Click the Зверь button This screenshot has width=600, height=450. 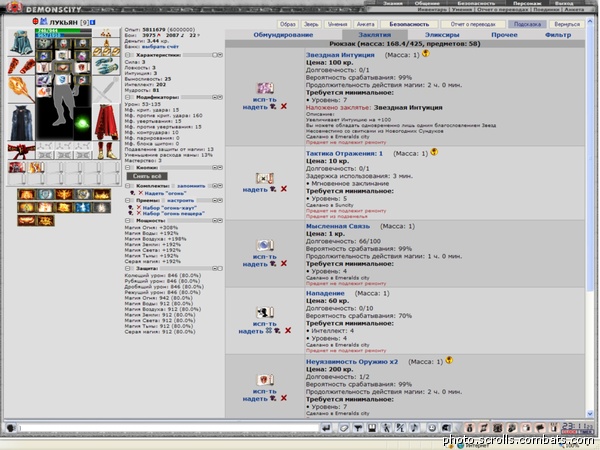coord(311,24)
